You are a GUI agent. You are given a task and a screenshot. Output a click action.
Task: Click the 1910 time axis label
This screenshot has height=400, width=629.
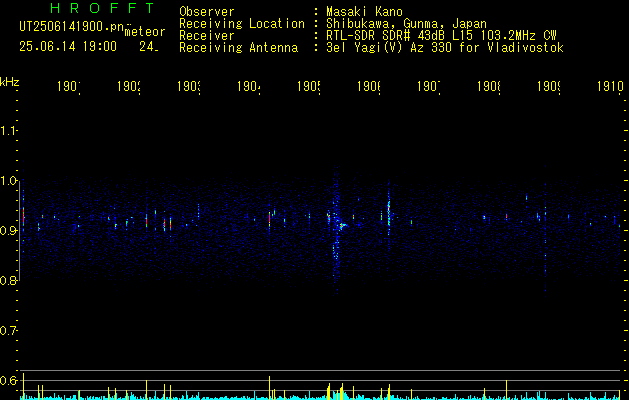pyautogui.click(x=610, y=86)
